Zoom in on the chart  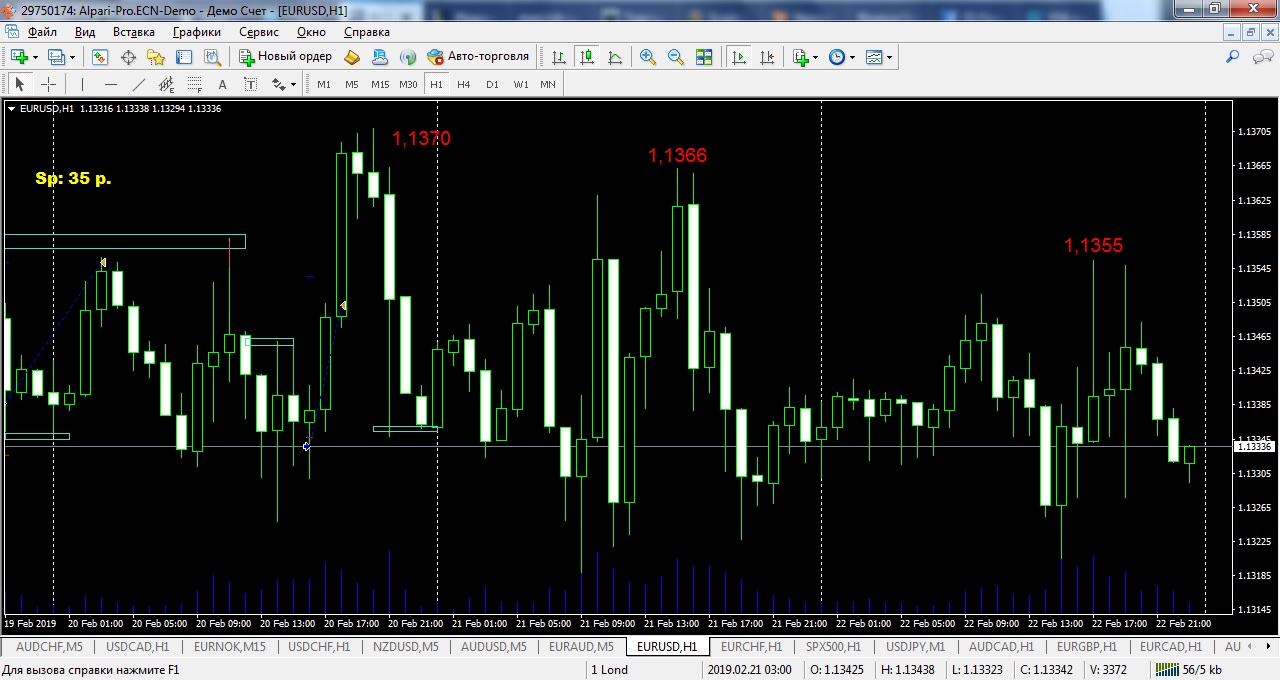click(648, 57)
